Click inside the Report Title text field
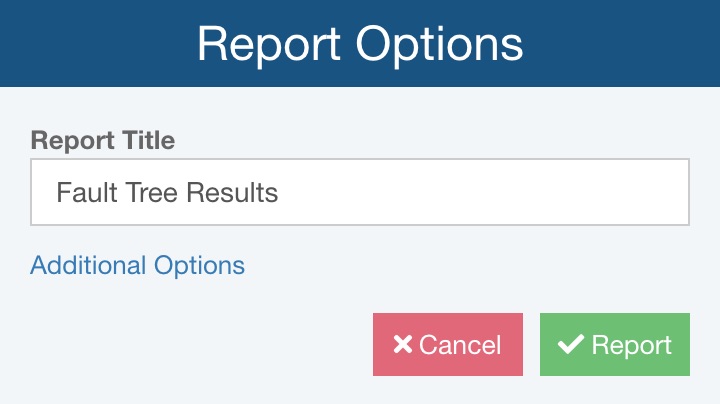This screenshot has height=404, width=720. (x=360, y=192)
